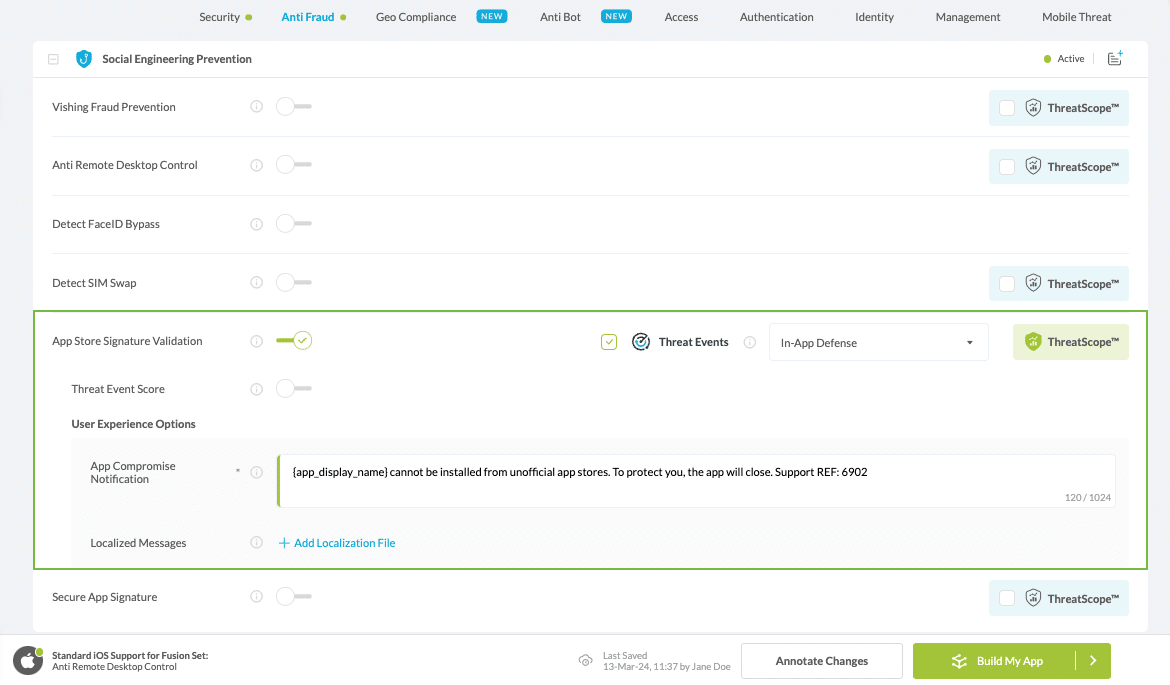The image size is (1170, 685).
Task: Click the Annotate Changes button
Action: point(822,661)
